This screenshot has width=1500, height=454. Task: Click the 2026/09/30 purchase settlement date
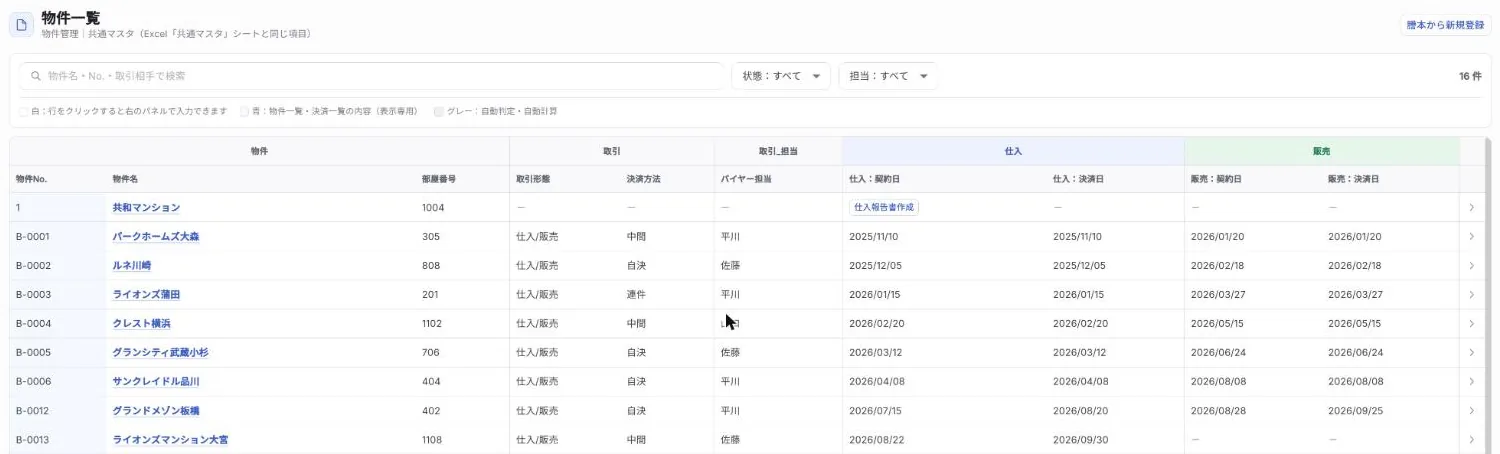pos(1080,440)
